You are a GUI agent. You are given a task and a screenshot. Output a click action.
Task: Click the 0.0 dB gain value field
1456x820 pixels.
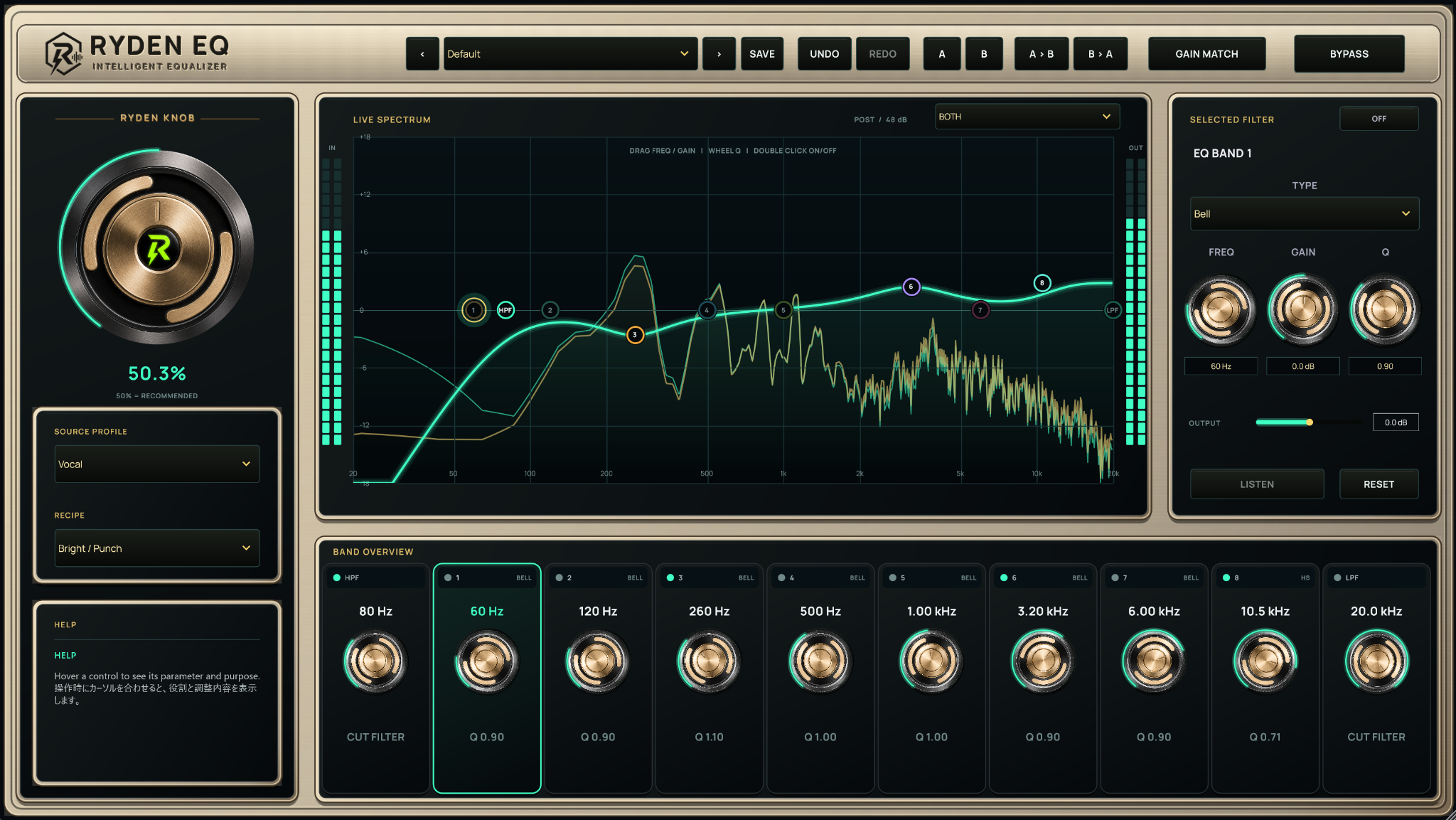tap(1303, 366)
